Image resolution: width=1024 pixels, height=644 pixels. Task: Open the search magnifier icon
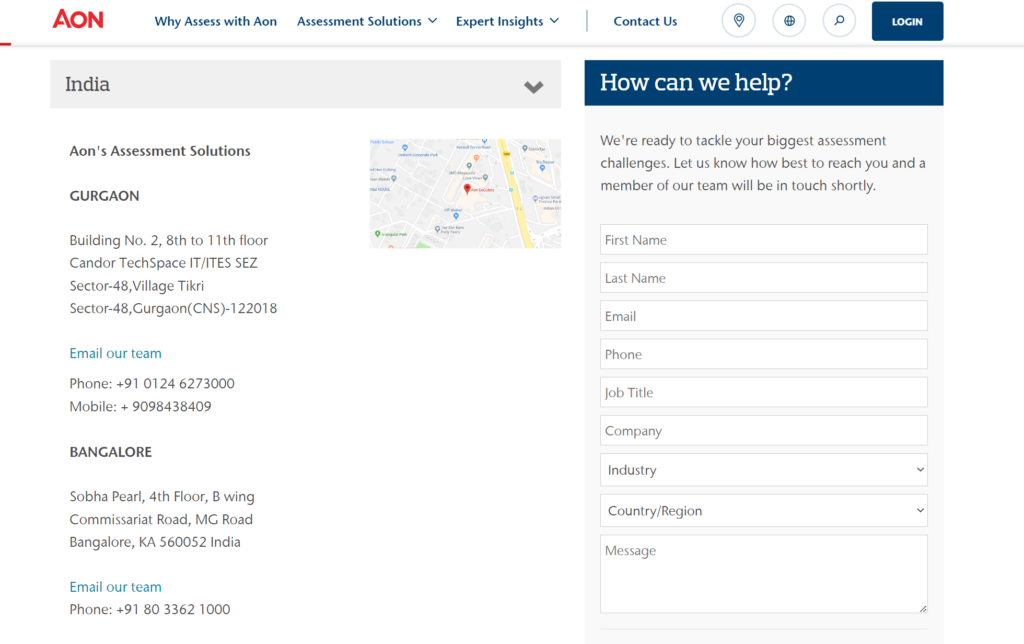[x=839, y=21]
